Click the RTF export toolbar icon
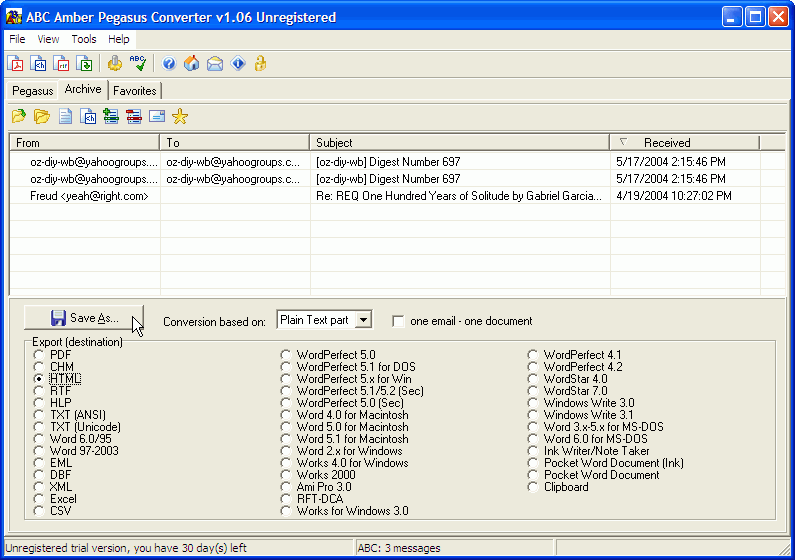 61,63
